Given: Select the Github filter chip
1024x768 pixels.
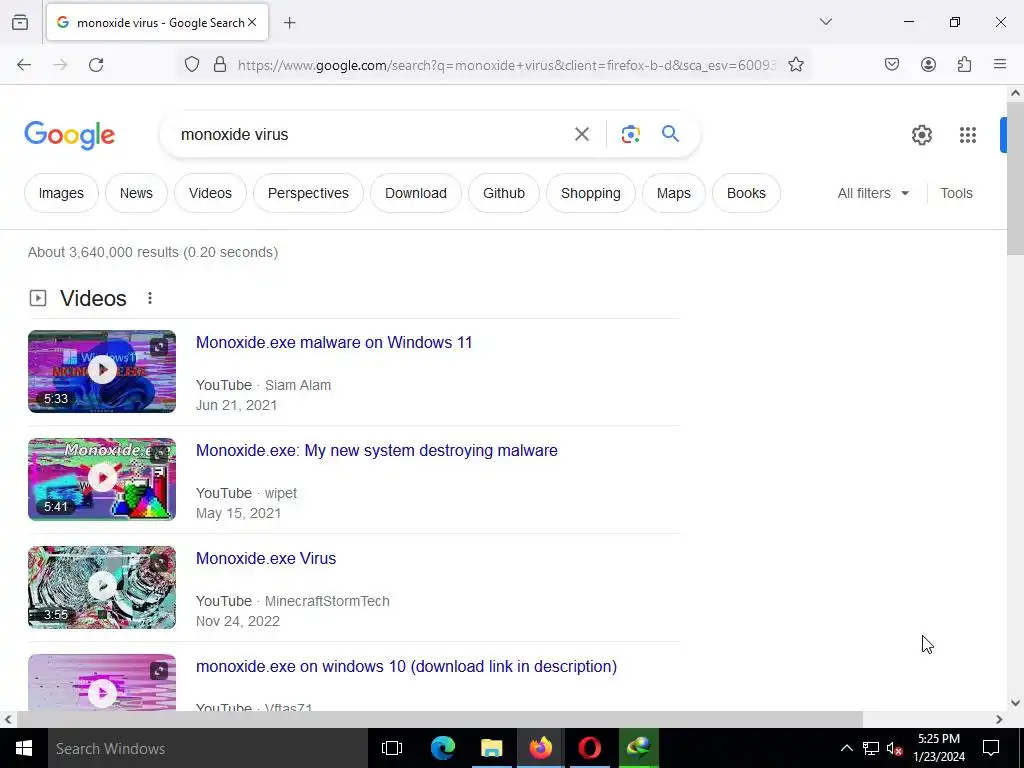Looking at the screenshot, I should coord(504,193).
